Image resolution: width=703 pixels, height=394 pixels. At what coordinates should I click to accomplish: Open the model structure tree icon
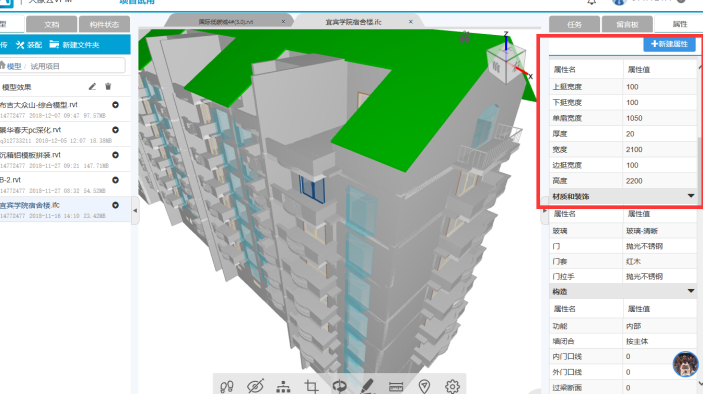[x=283, y=386]
